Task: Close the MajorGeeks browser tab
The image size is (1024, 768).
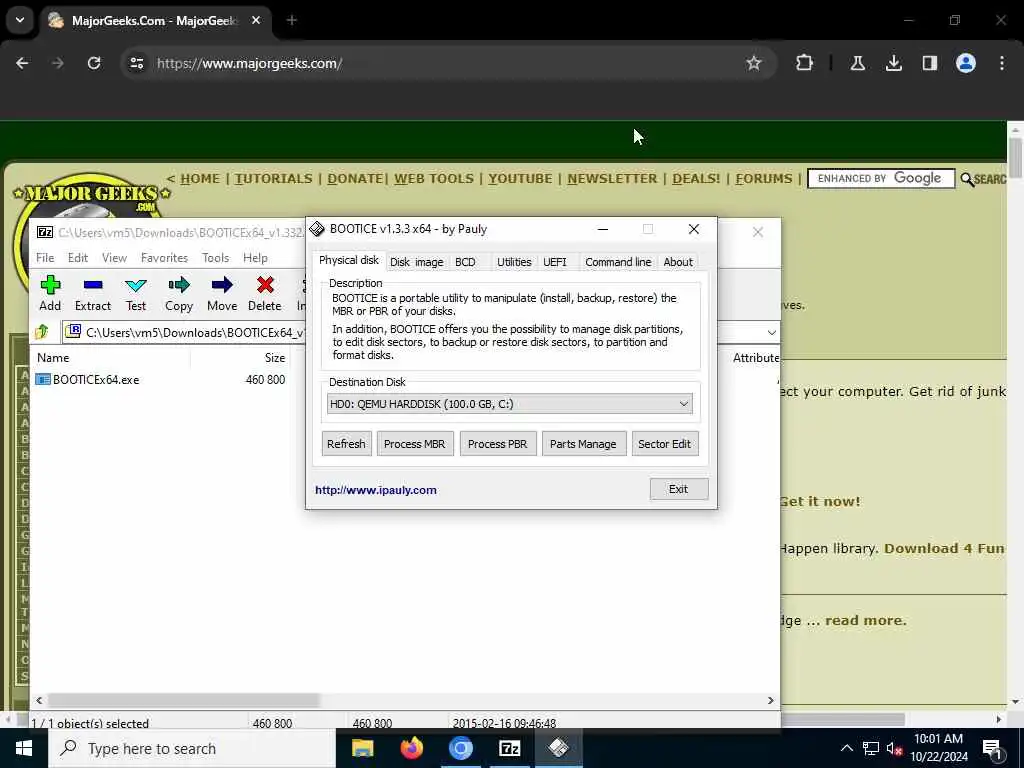Action: [256, 20]
